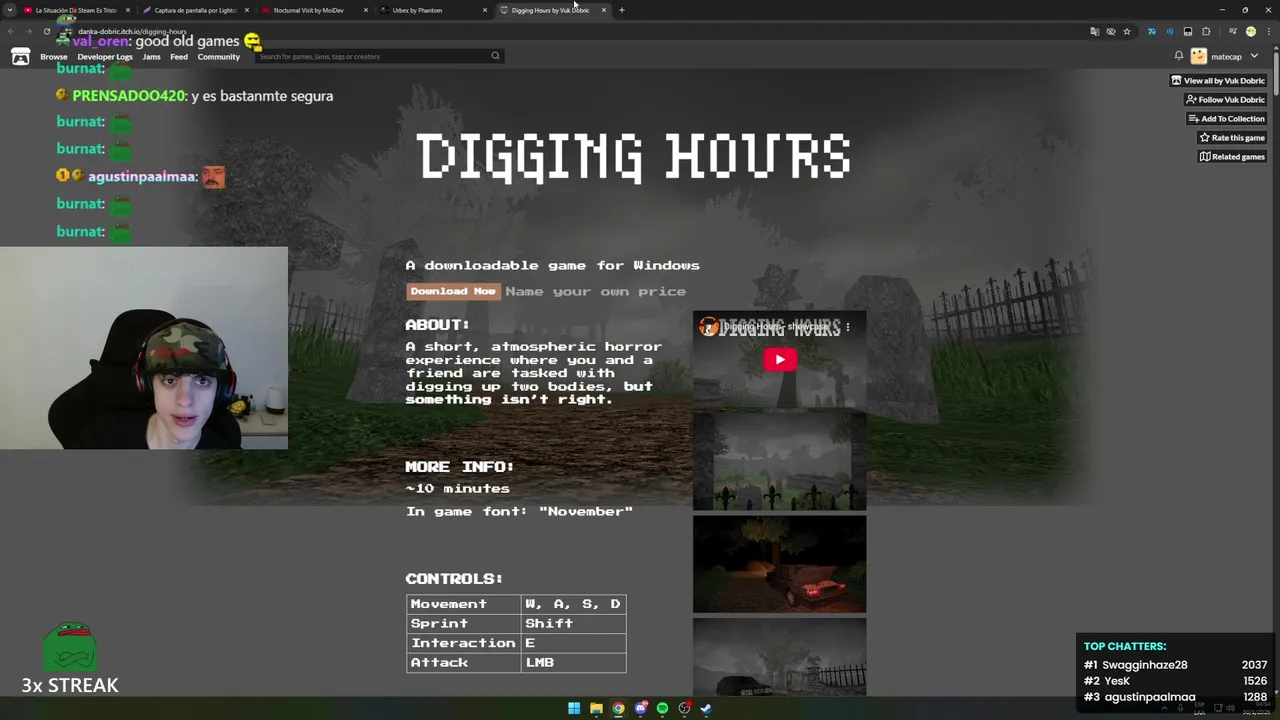Open the notifications bell
This screenshot has height=720, width=1280.
[1179, 56]
